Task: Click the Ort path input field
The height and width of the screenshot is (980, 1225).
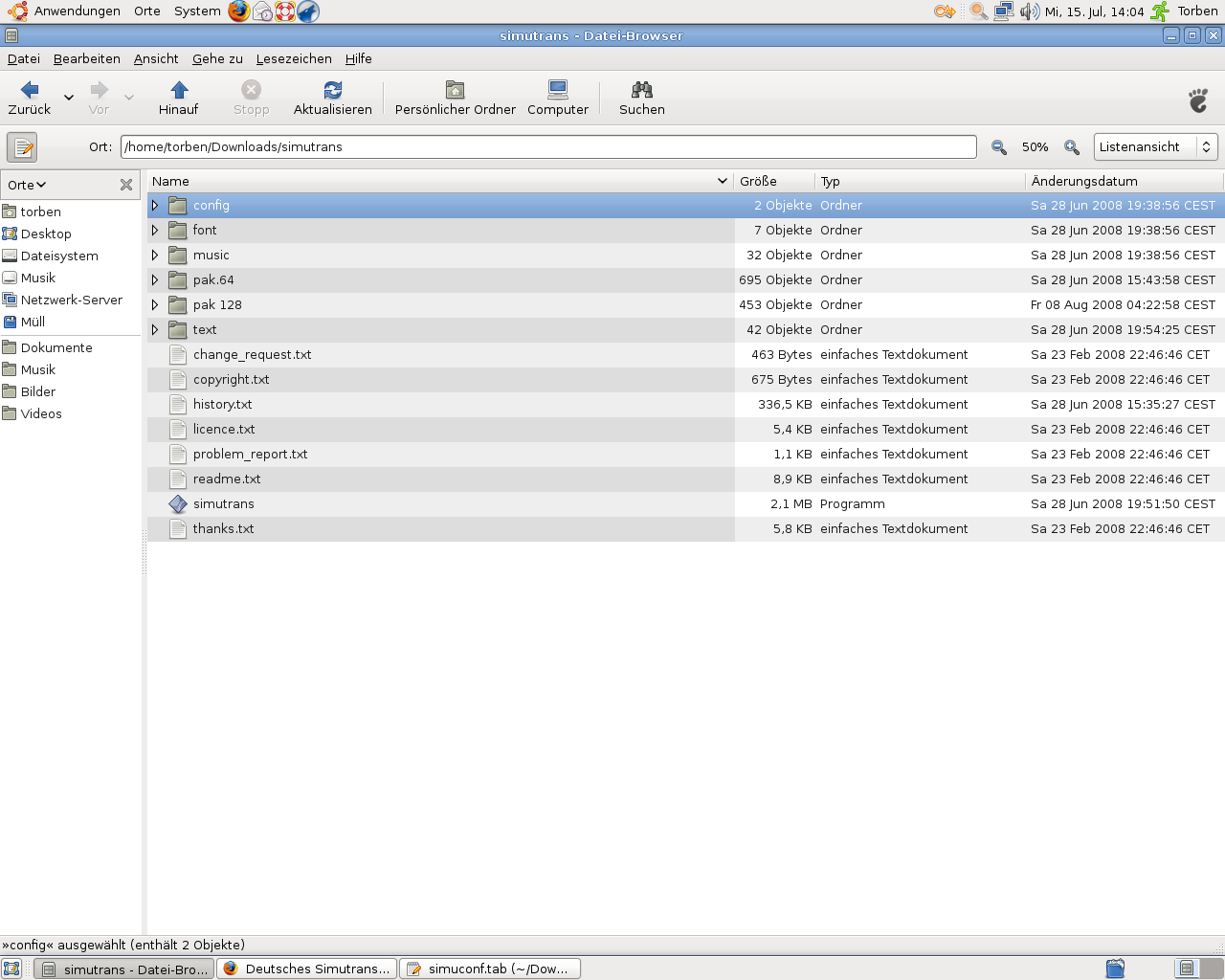Action: 547,147
